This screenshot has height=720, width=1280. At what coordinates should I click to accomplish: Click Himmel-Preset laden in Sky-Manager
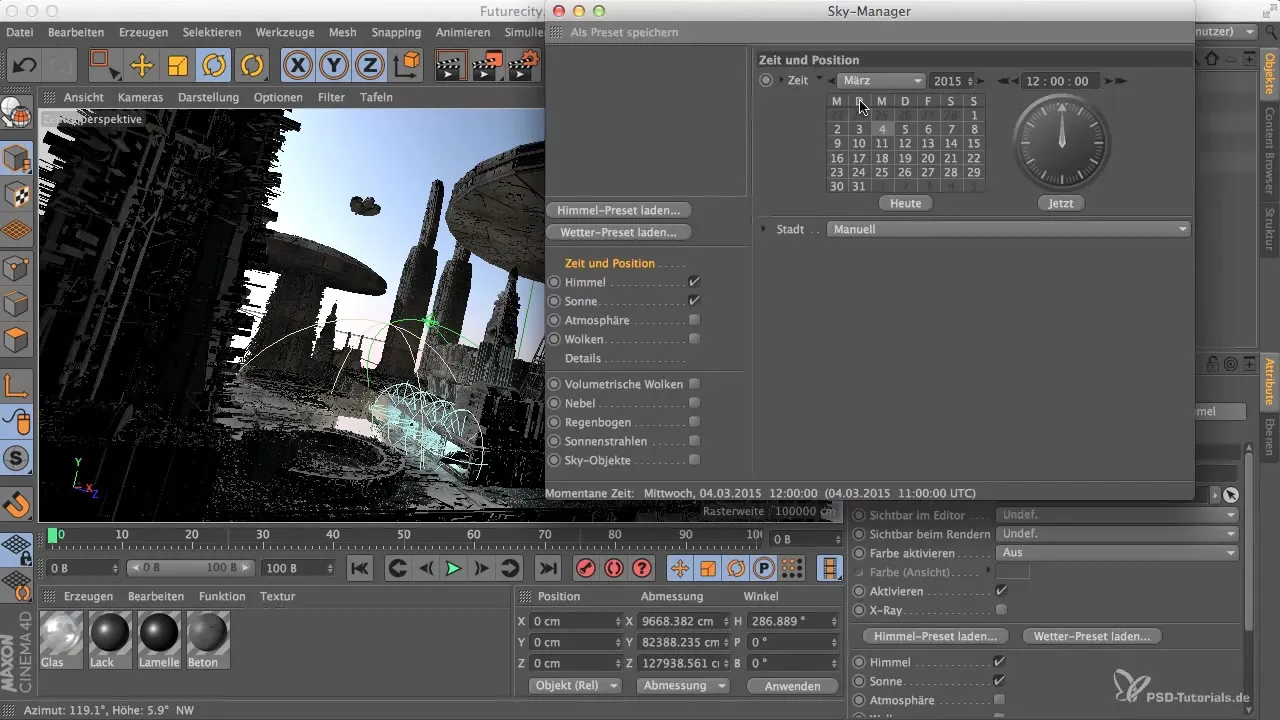click(619, 211)
